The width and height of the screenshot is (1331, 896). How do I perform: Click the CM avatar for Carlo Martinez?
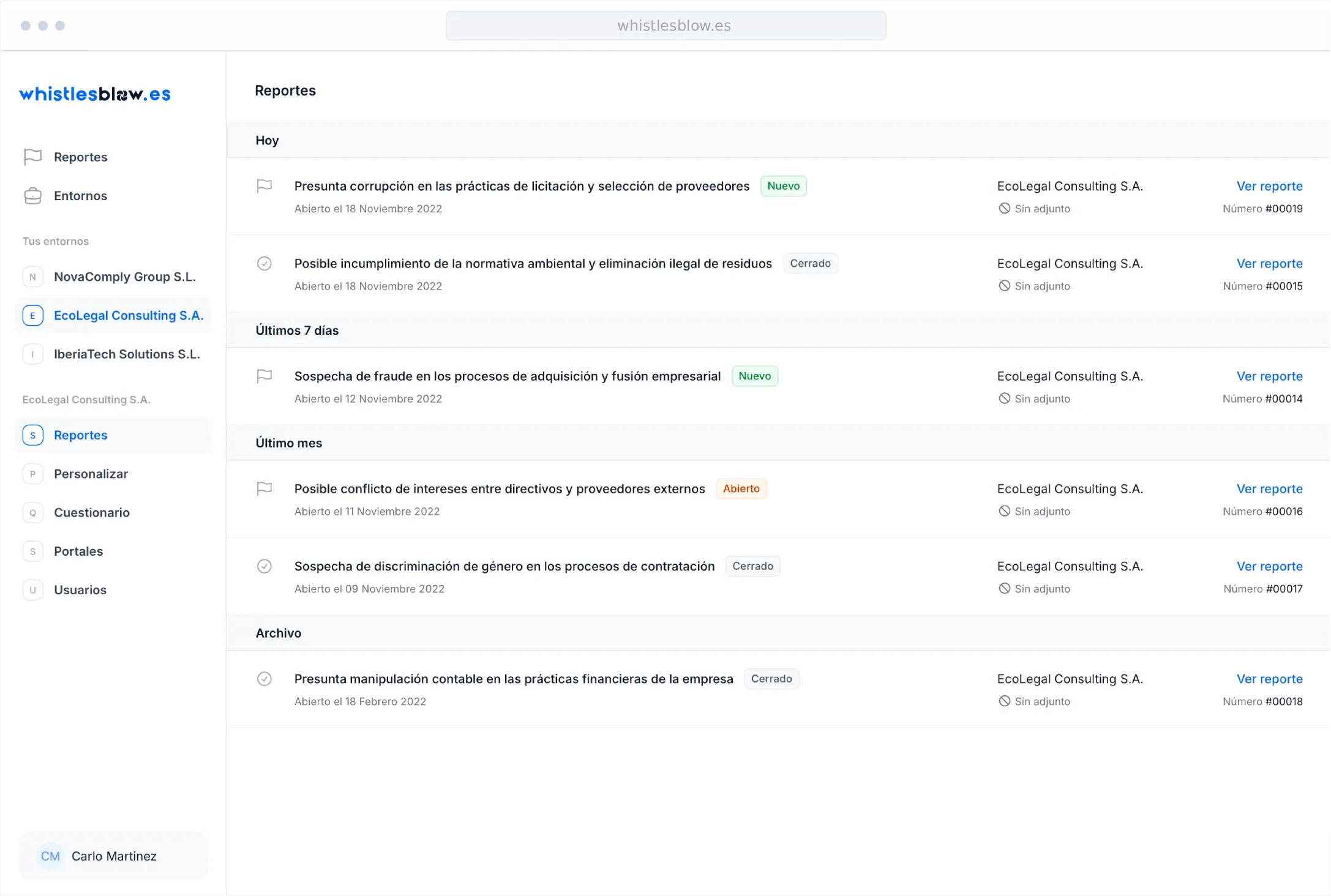click(50, 856)
